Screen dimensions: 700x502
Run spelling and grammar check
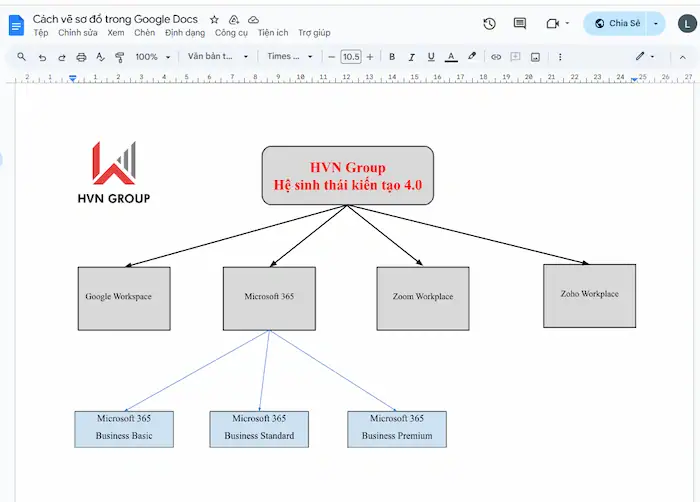(x=100, y=57)
